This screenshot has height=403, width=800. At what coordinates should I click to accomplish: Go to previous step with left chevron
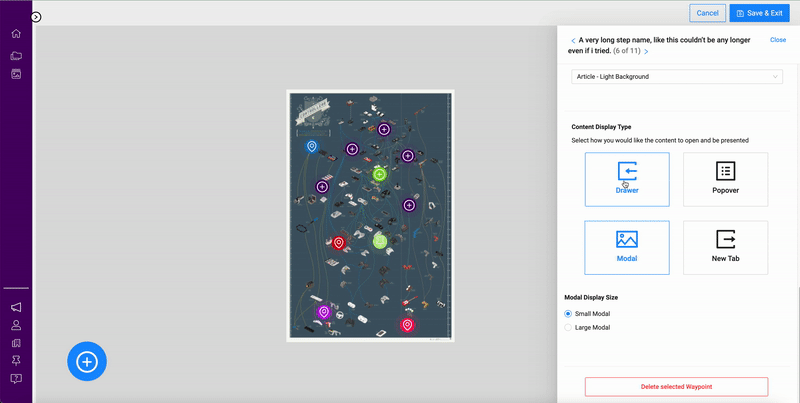572,40
